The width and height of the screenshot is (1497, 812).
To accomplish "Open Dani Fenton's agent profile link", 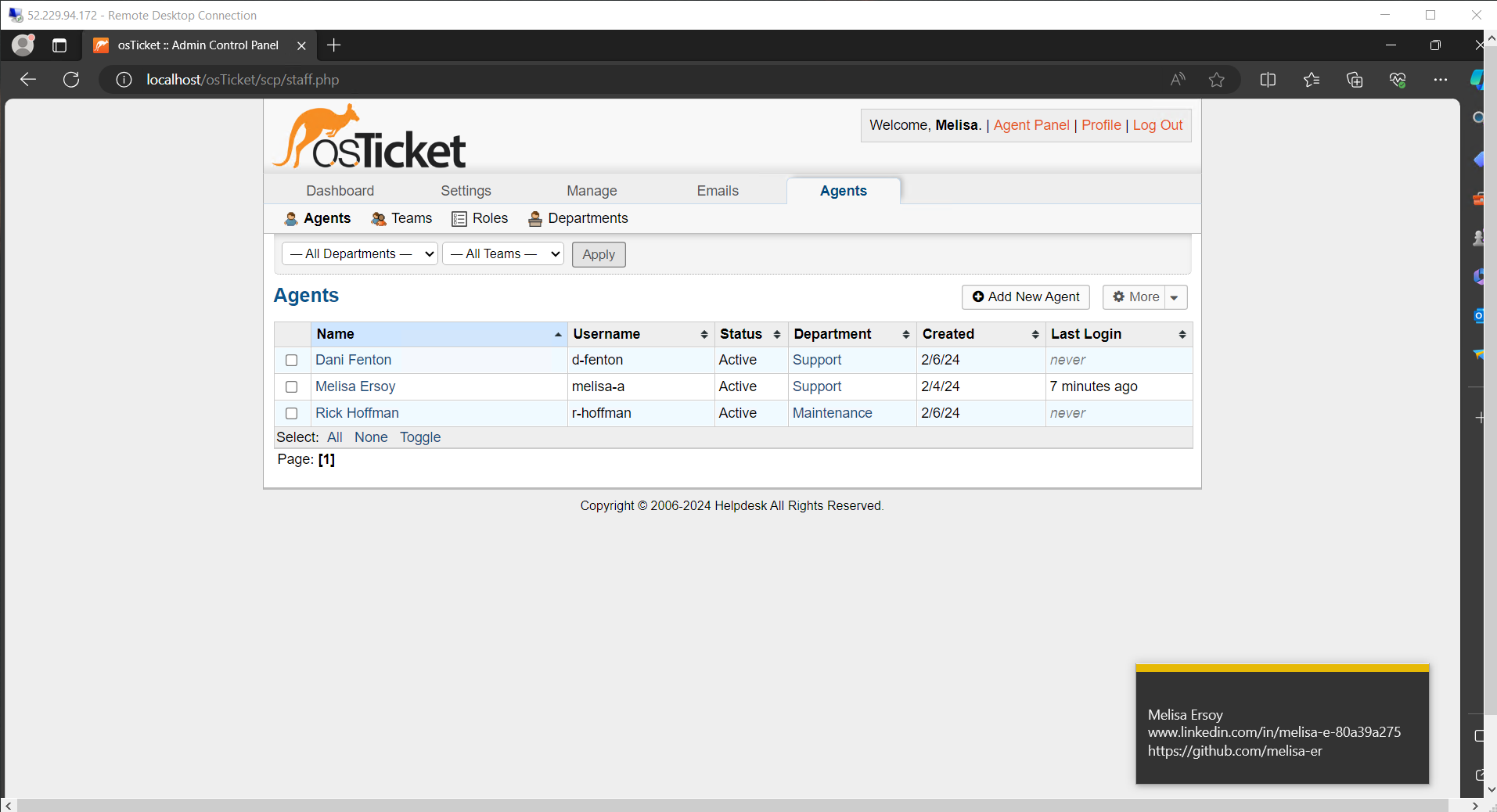I will 354,360.
